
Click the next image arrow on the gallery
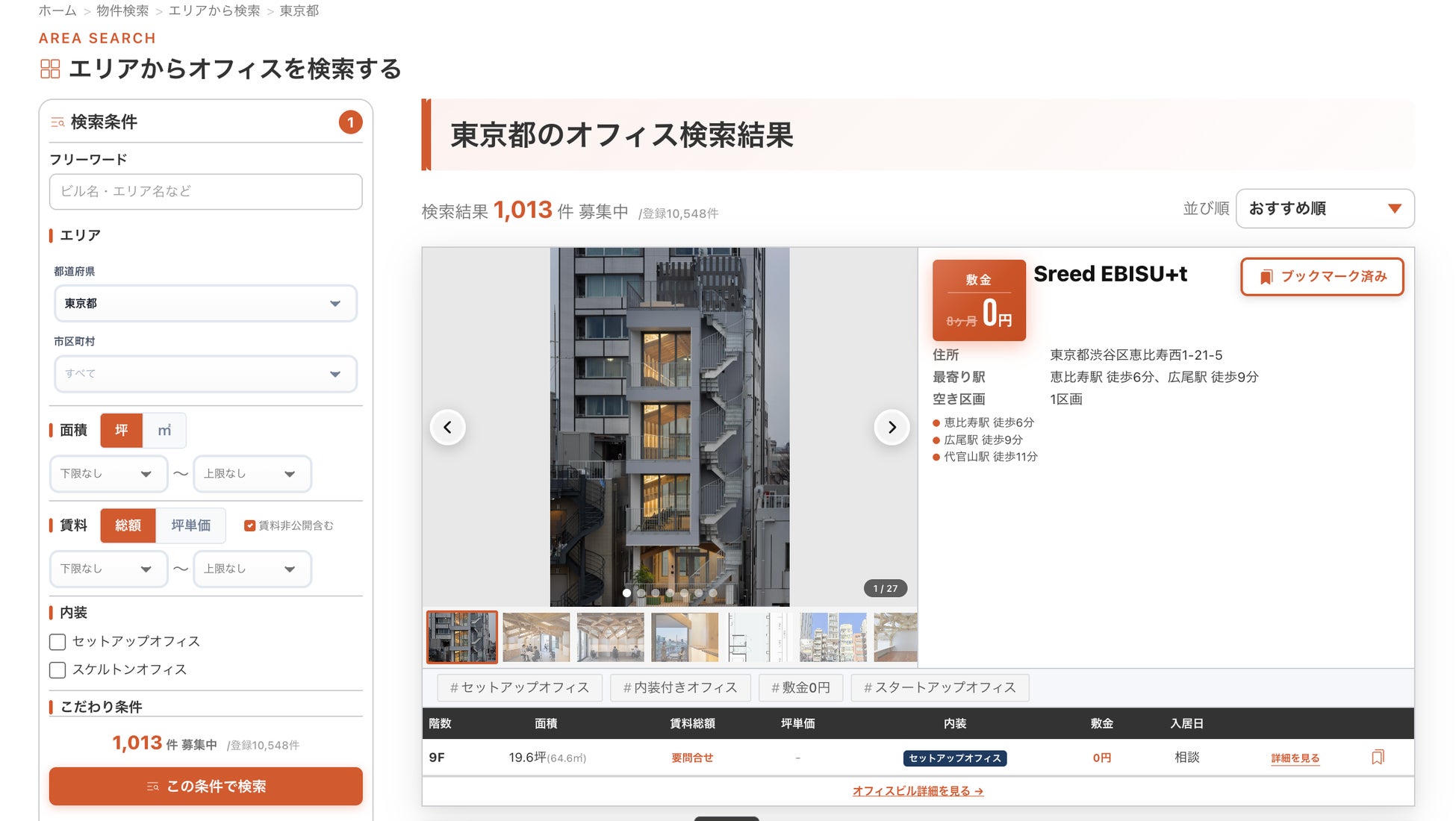point(892,428)
